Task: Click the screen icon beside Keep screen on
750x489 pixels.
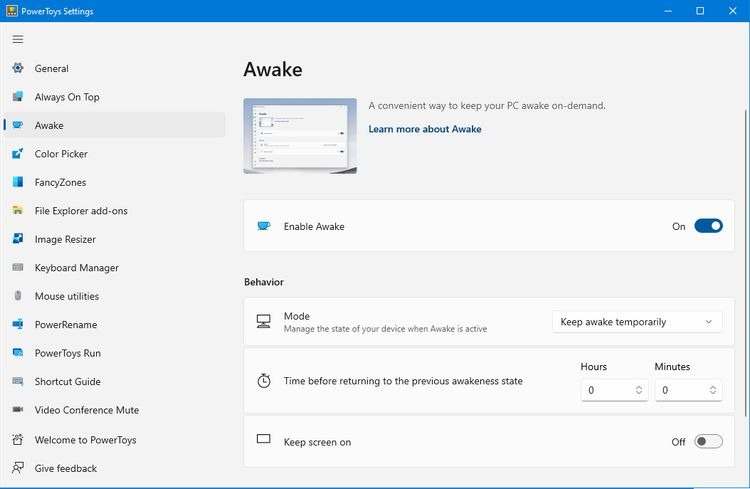Action: pyautogui.click(x=264, y=439)
